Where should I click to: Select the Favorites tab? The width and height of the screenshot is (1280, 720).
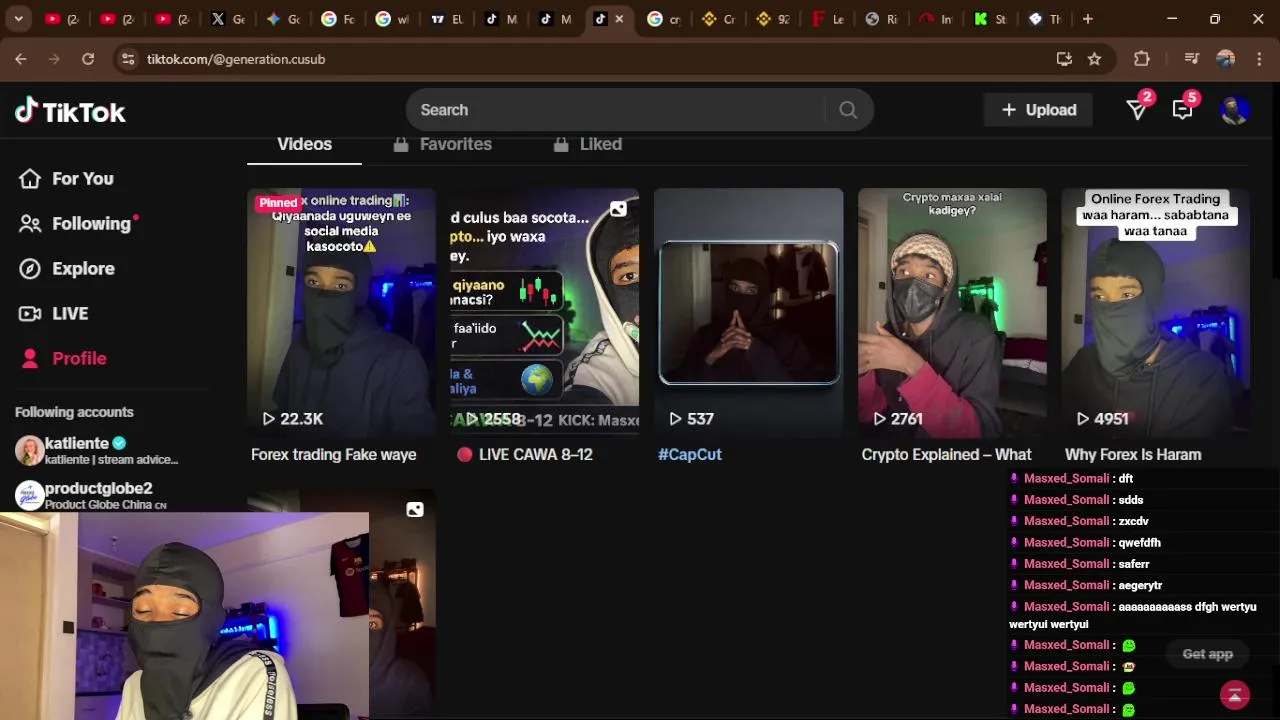[442, 145]
